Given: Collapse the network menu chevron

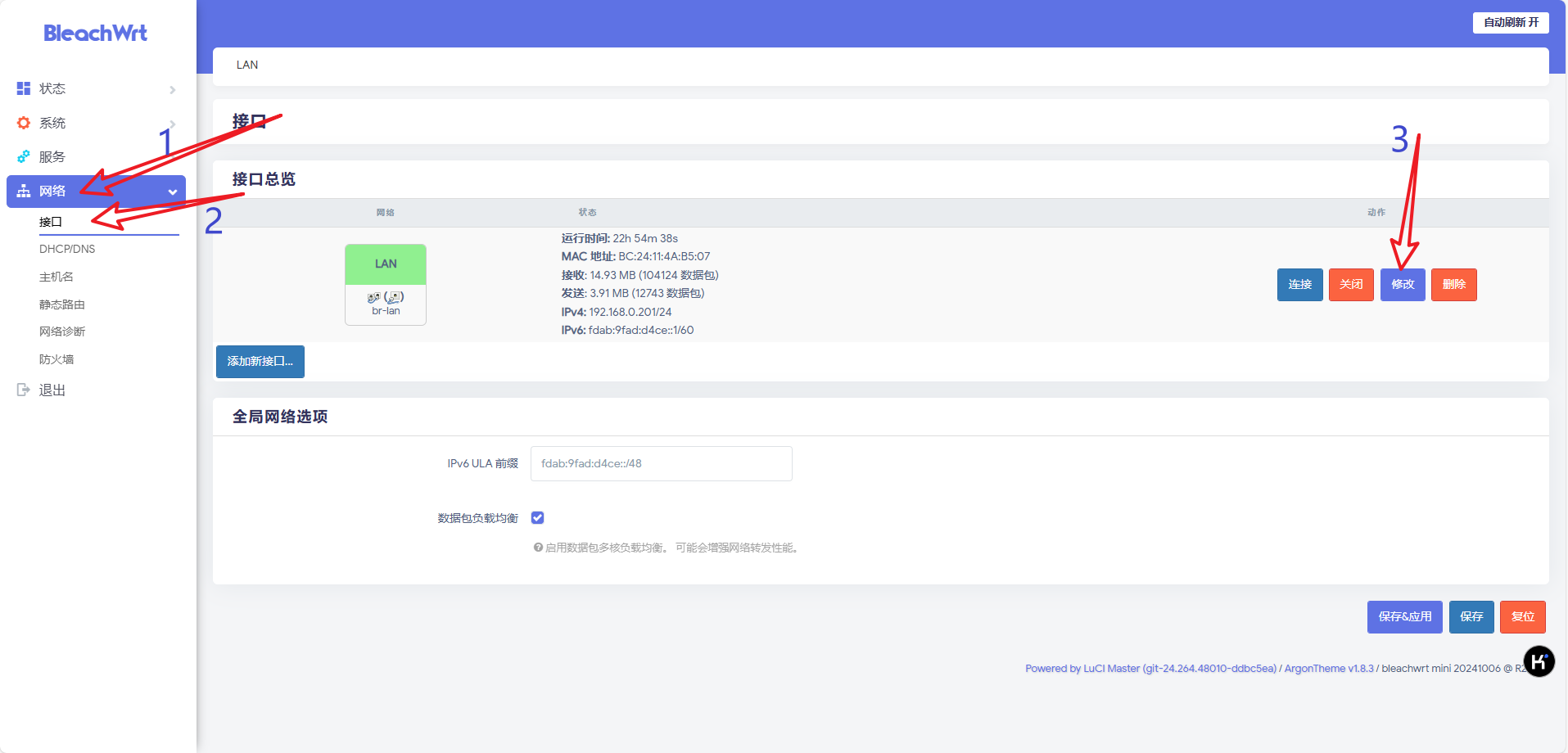Looking at the screenshot, I should click(x=173, y=192).
